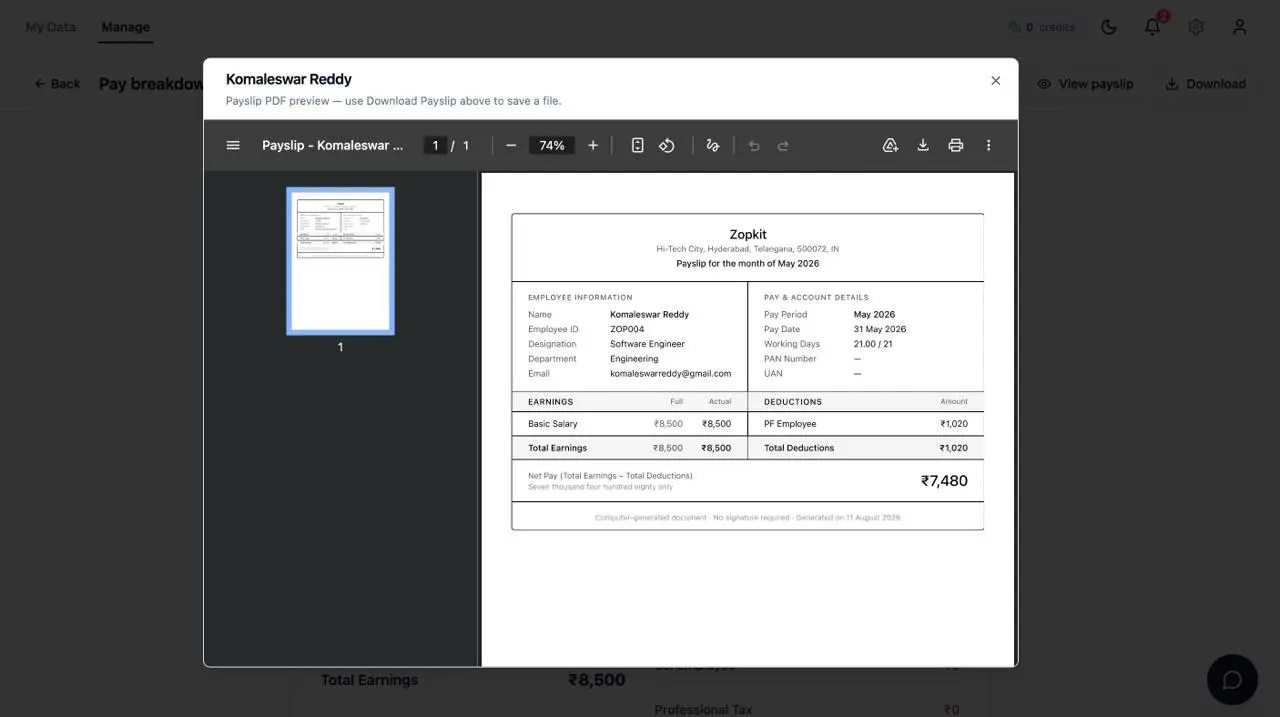Click the undo arrow in PDF toolbar

click(x=754, y=145)
